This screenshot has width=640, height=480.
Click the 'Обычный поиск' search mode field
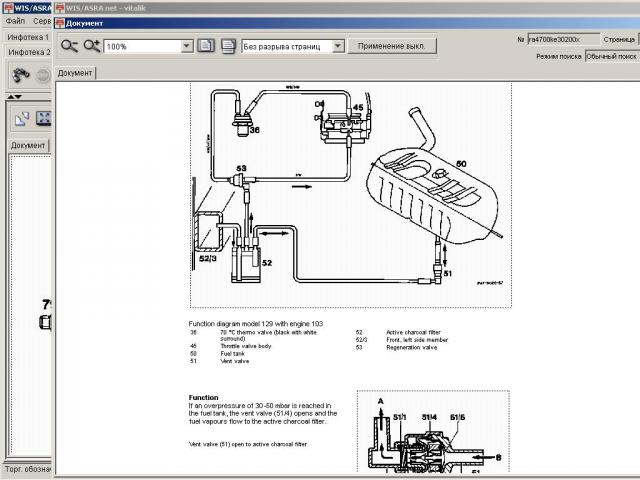[612, 57]
